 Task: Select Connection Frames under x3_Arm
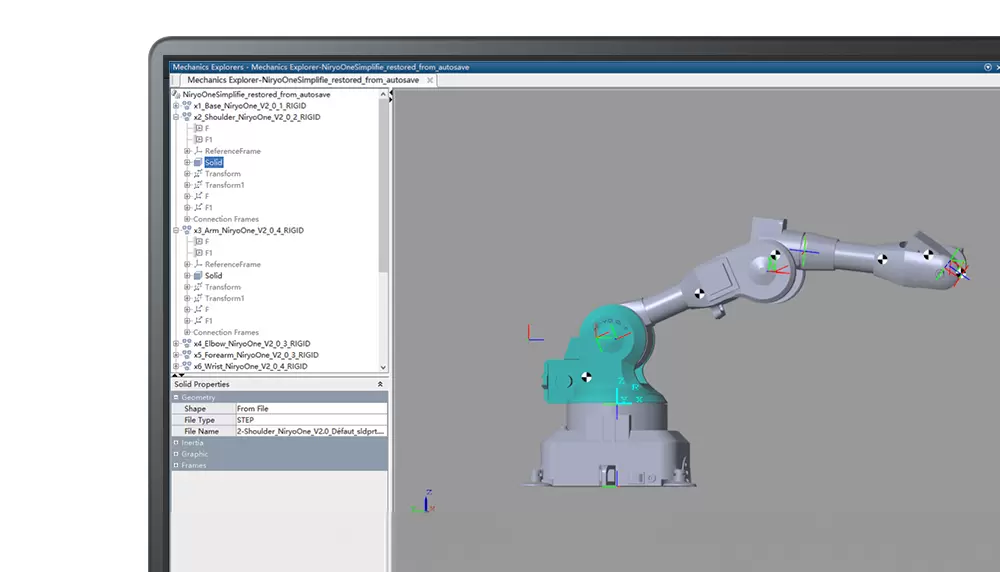[x=226, y=332]
